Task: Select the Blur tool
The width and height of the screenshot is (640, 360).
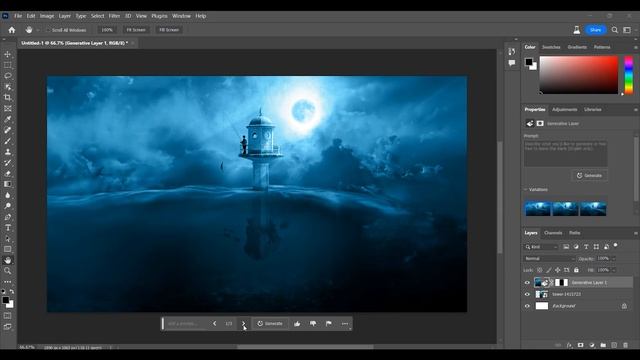Action: tap(7, 195)
